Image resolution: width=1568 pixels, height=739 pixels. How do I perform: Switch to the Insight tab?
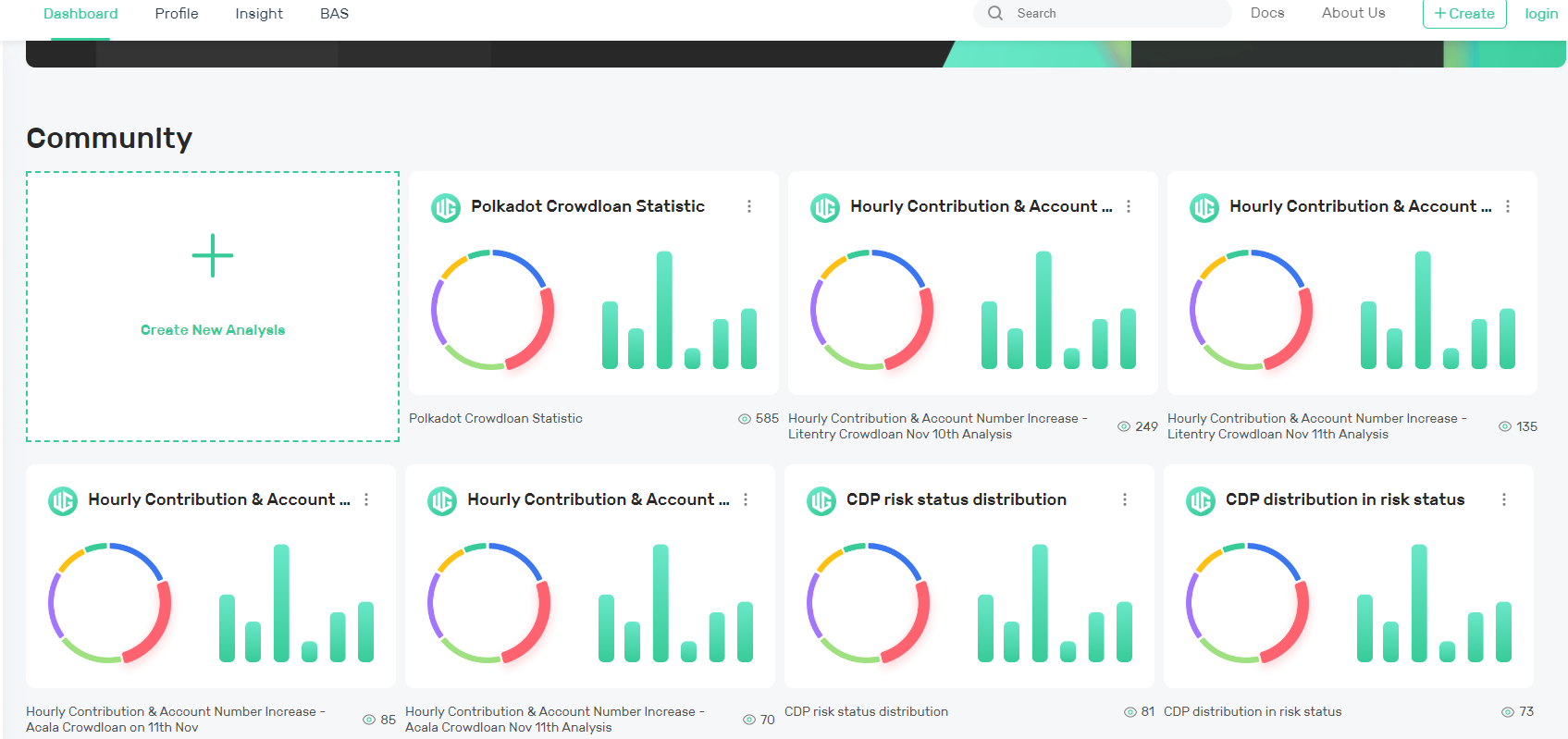point(259,14)
